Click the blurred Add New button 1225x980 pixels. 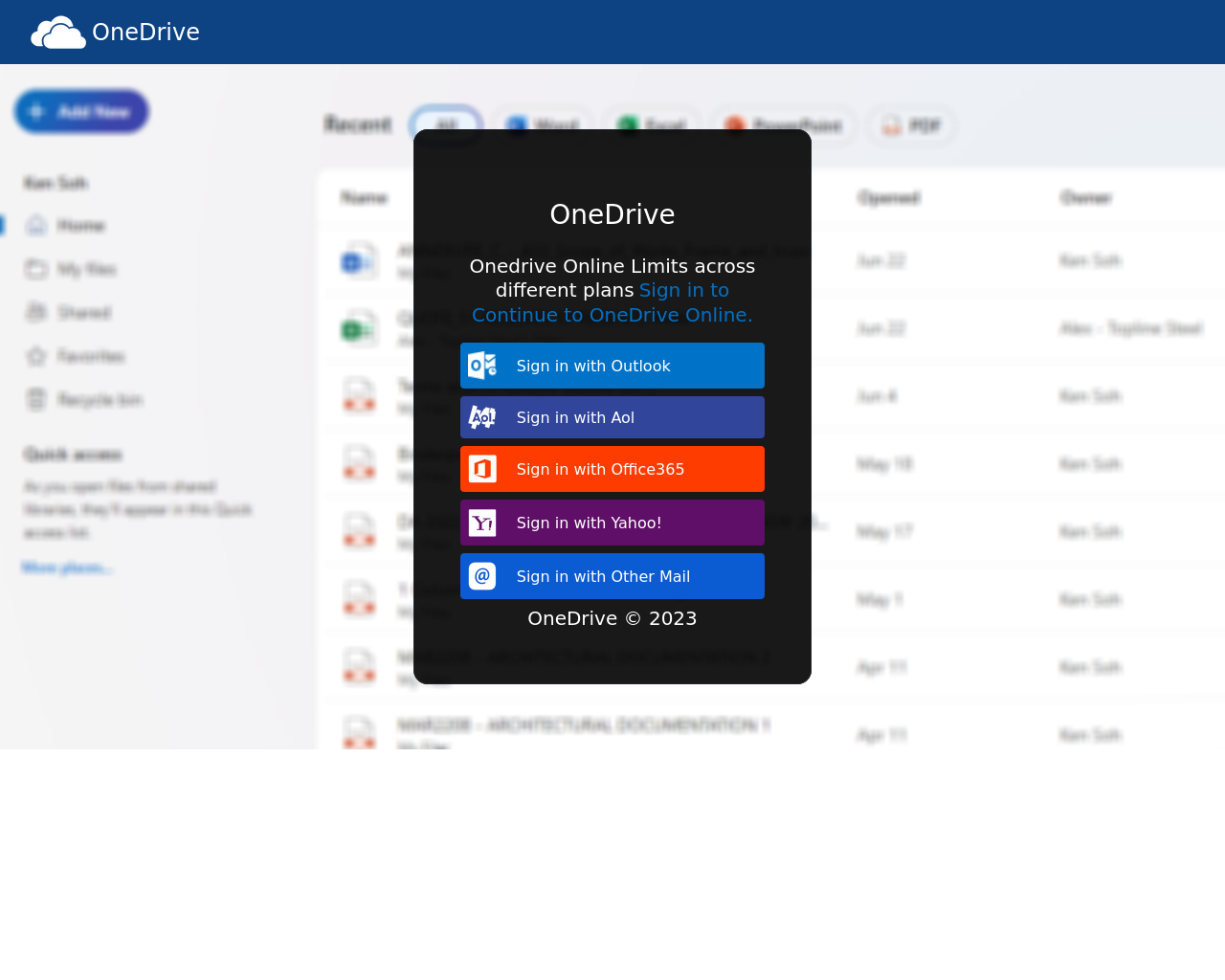pyautogui.click(x=81, y=112)
